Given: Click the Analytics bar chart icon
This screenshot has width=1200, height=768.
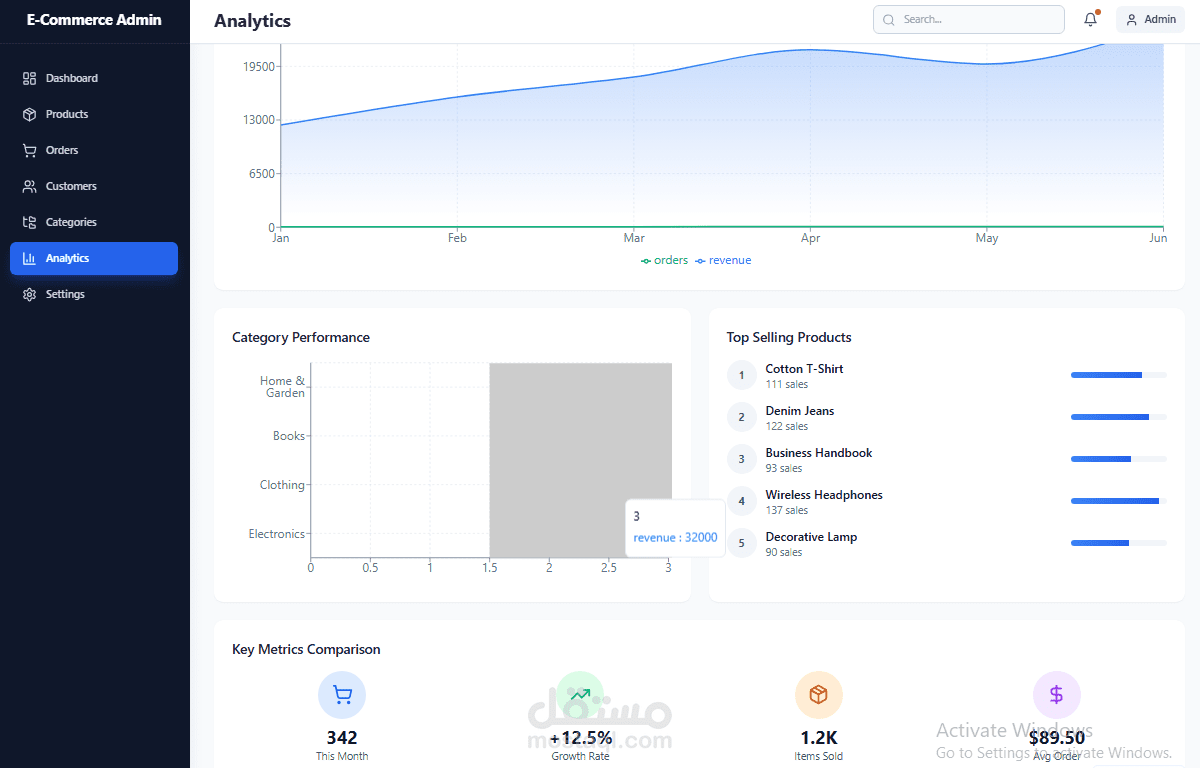Looking at the screenshot, I should point(29,258).
